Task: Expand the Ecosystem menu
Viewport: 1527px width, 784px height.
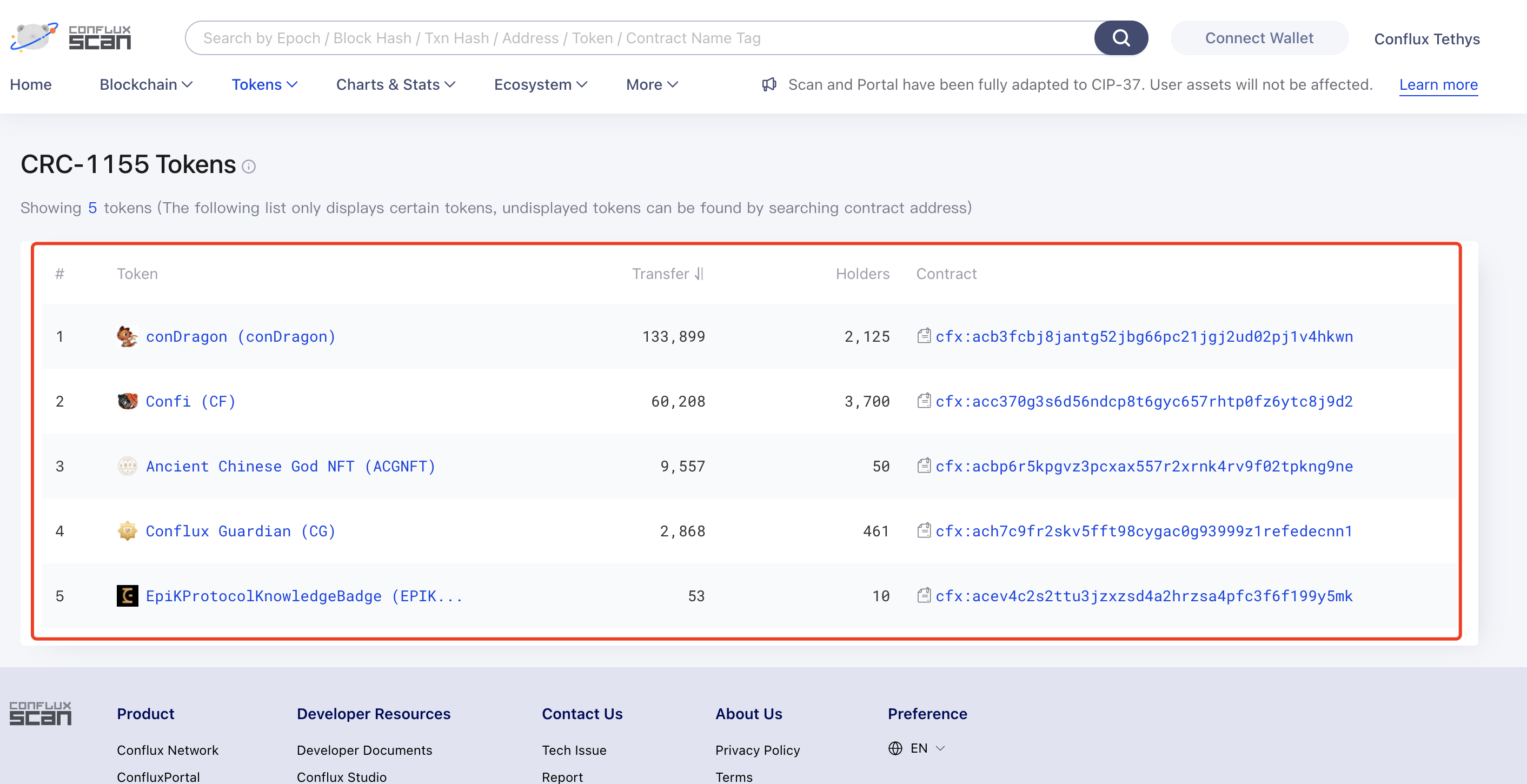Action: pos(541,85)
